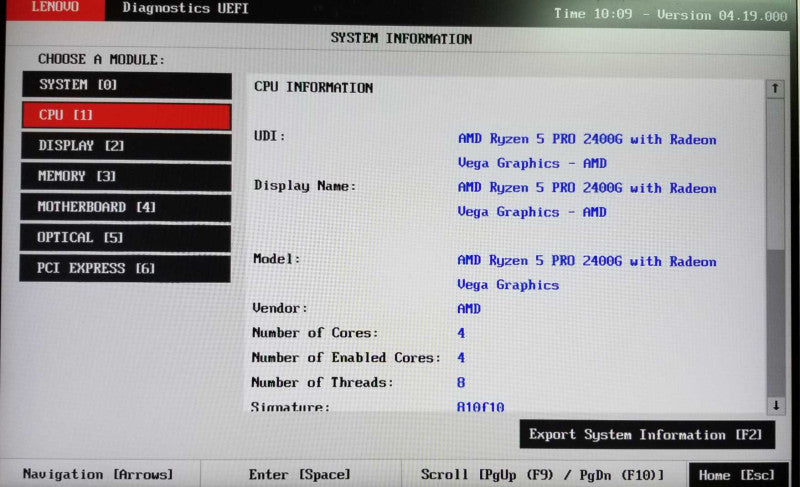
Task: Click Export System Information [F2] button
Action: click(647, 434)
